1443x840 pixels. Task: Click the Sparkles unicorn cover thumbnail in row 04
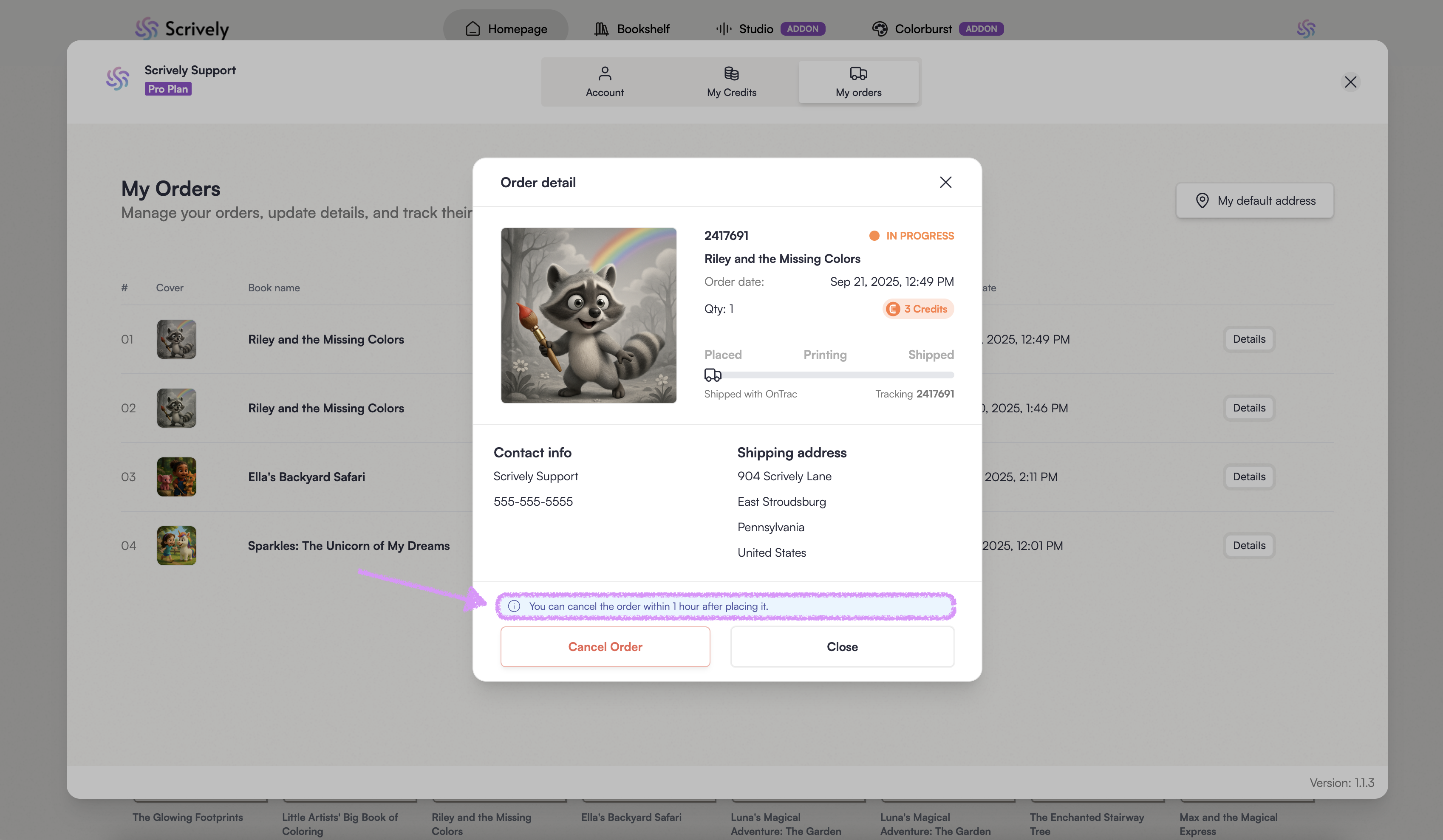pos(176,545)
